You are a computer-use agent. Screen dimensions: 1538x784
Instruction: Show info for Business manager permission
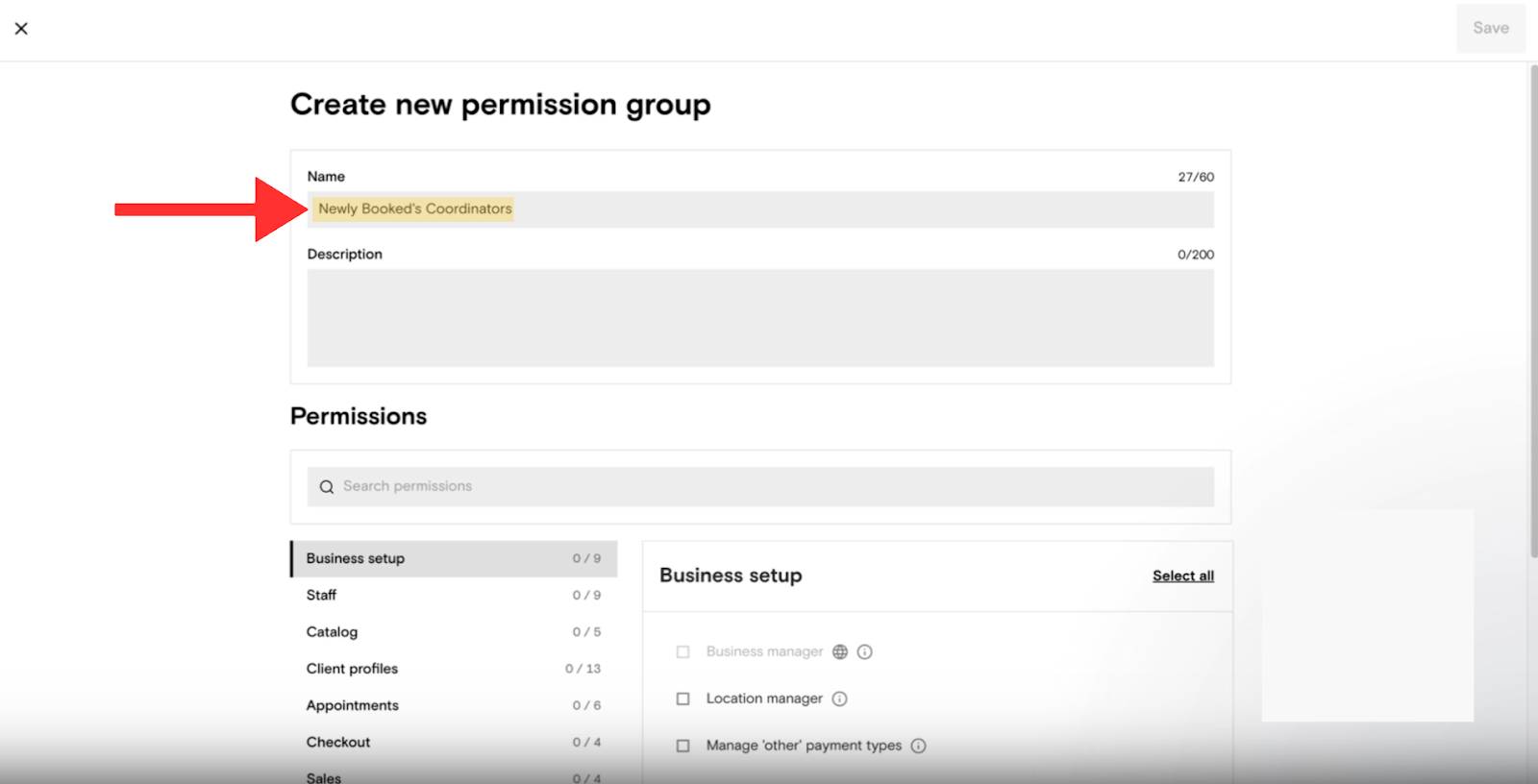point(865,652)
